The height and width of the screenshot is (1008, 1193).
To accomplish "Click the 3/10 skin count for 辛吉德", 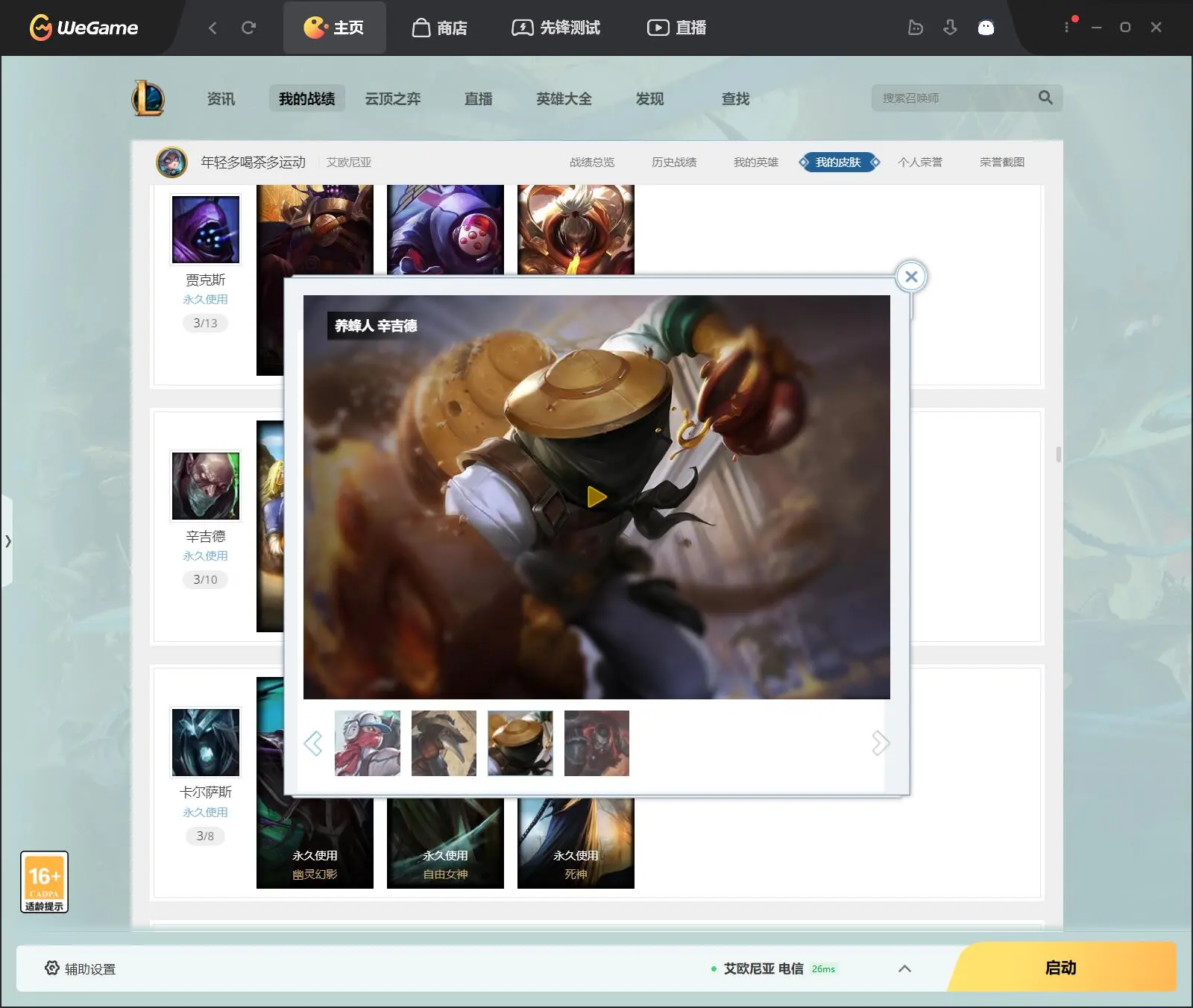I will (x=206, y=579).
